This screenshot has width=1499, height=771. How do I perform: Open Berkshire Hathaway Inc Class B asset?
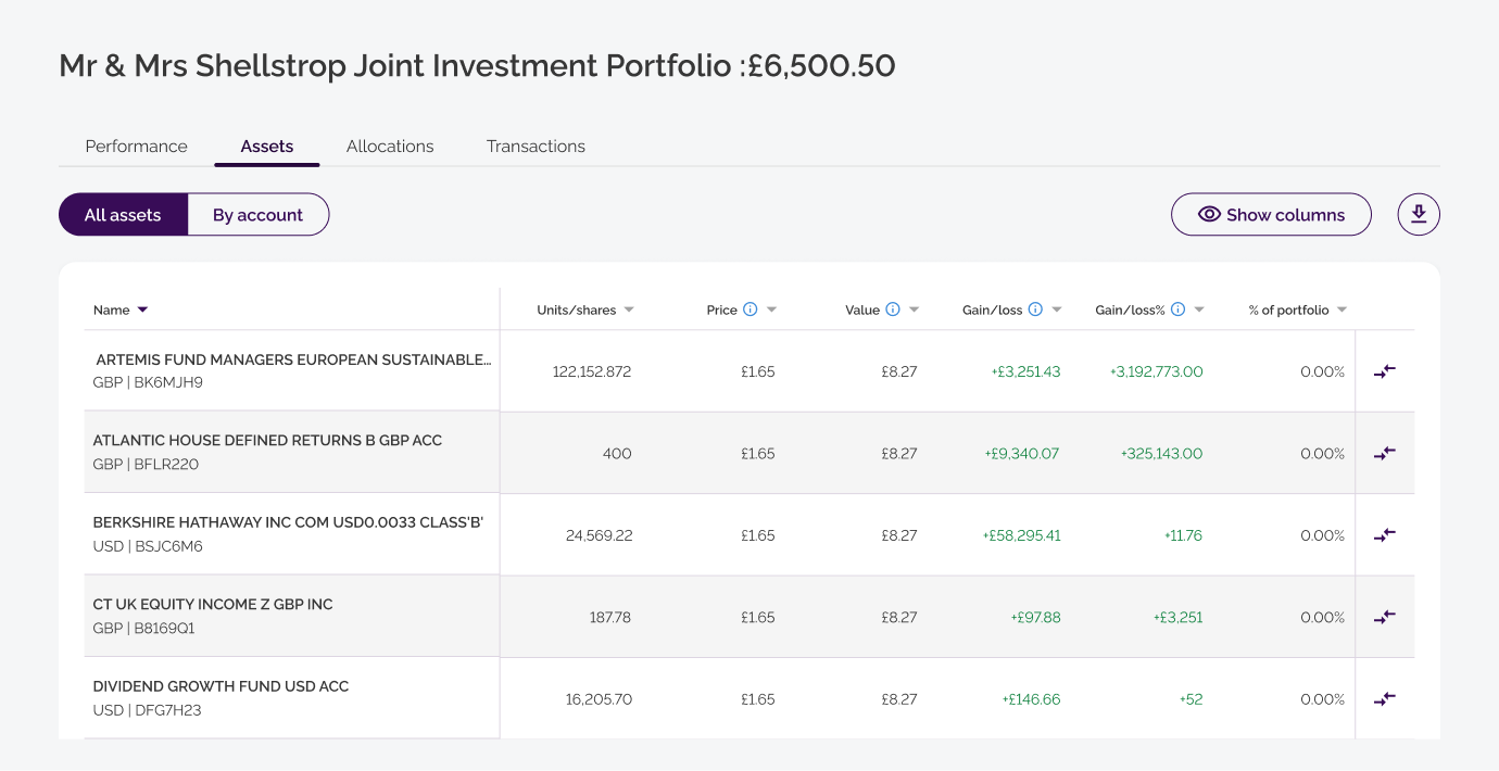(x=288, y=522)
